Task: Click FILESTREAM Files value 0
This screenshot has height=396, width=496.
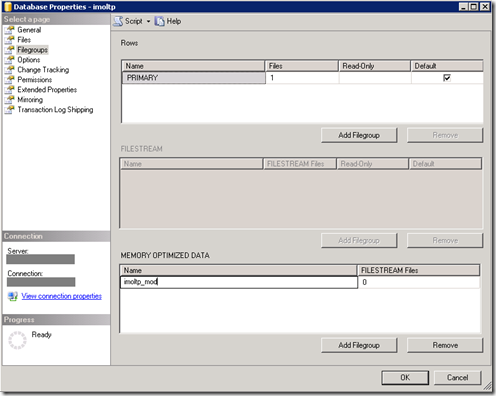Action: [x=419, y=282]
